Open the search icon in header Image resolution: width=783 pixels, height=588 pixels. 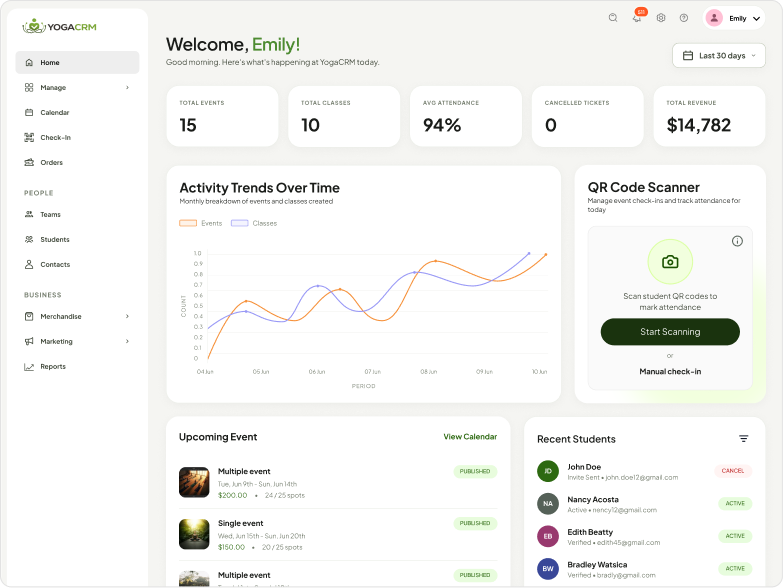613,18
